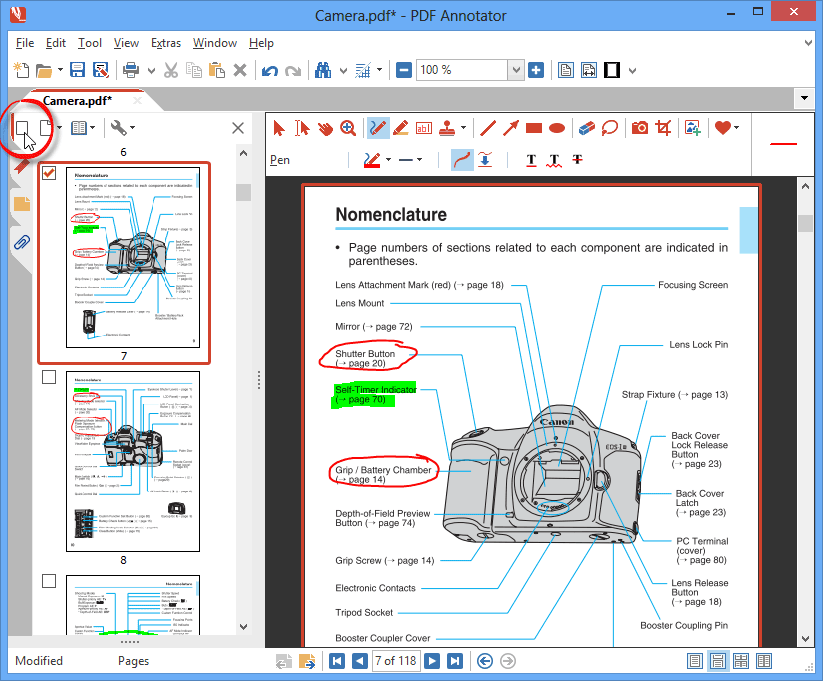This screenshot has height=681, width=823.
Task: Choose the Select arrow tool
Action: point(279,128)
